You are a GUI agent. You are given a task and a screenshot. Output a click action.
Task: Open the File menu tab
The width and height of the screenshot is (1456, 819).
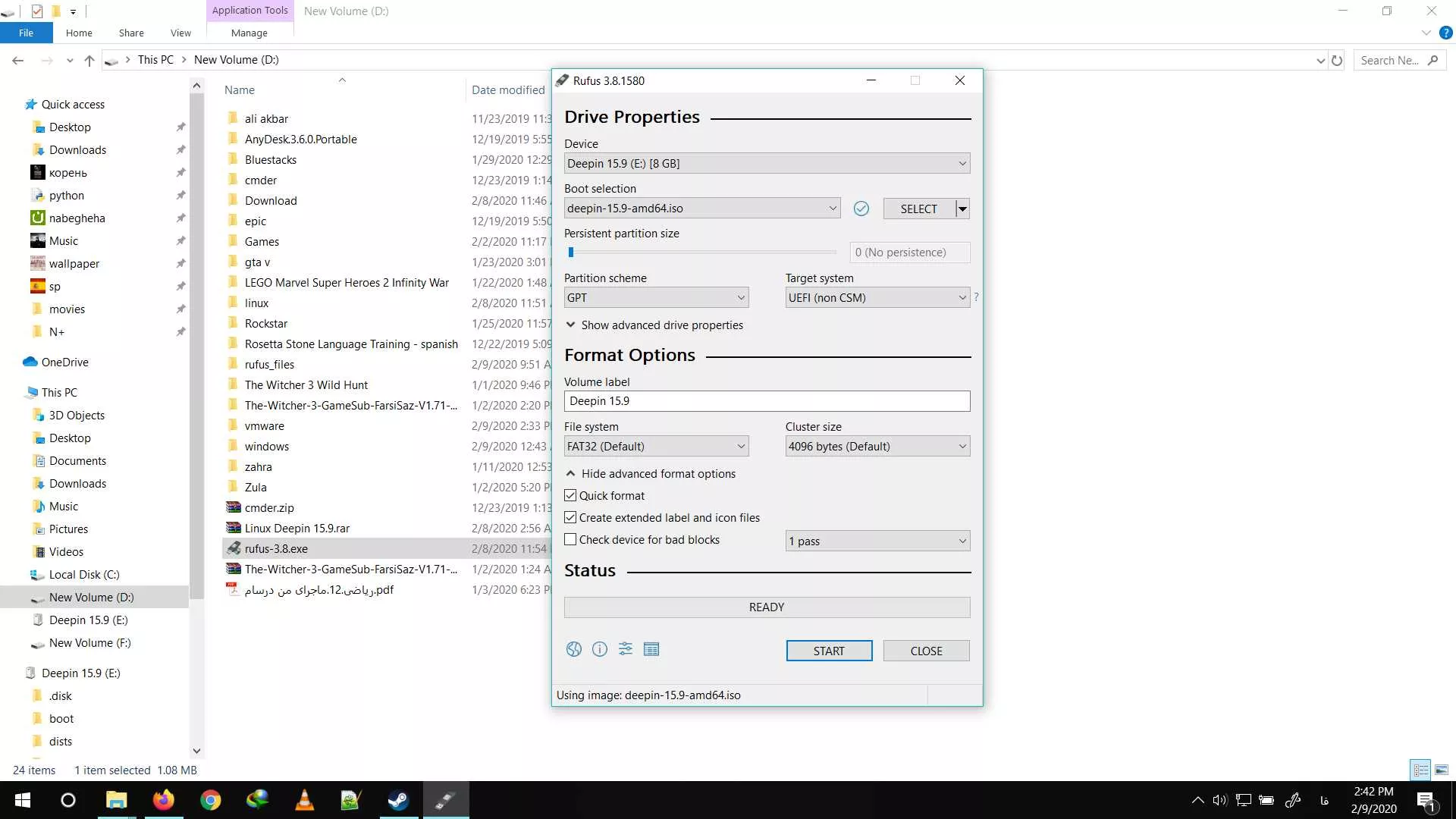[x=26, y=33]
